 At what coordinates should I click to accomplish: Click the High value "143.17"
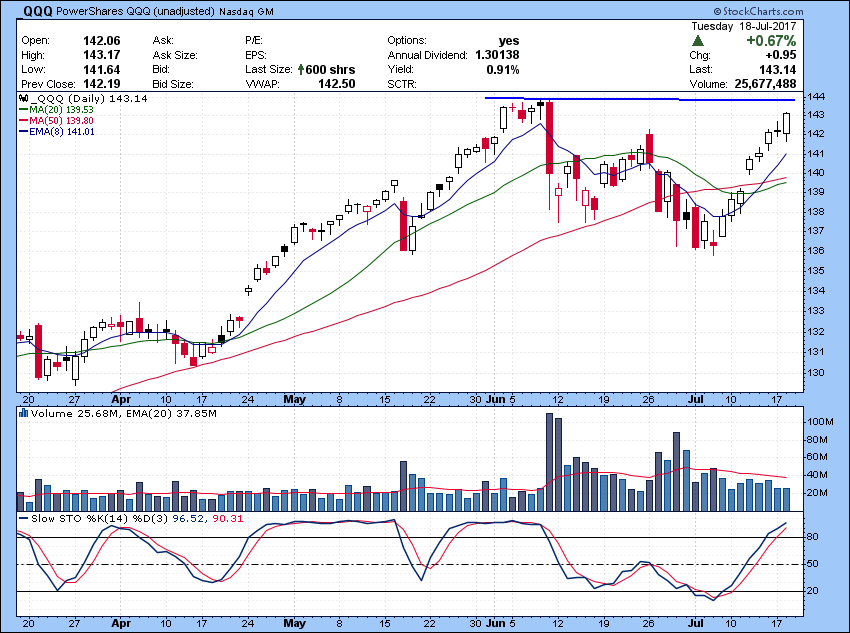[102, 55]
